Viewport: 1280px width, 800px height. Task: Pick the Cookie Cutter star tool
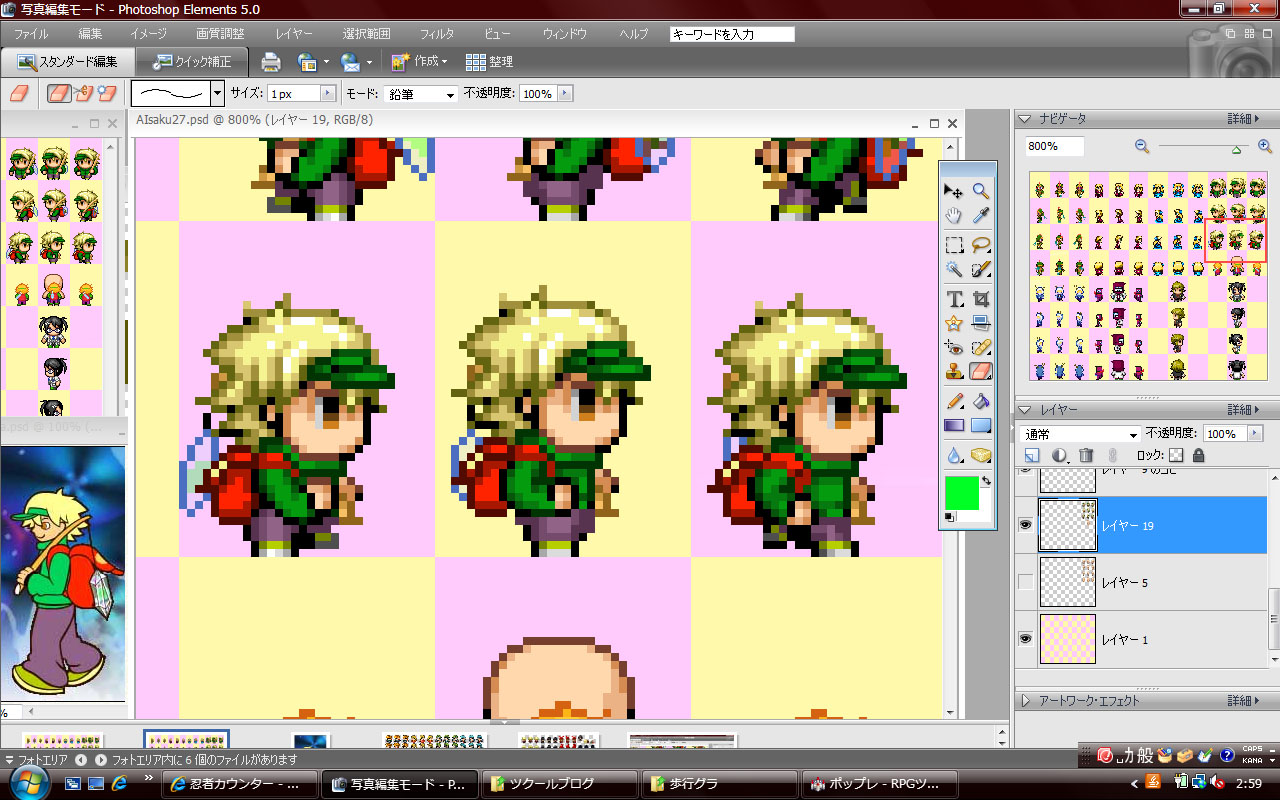click(954, 323)
